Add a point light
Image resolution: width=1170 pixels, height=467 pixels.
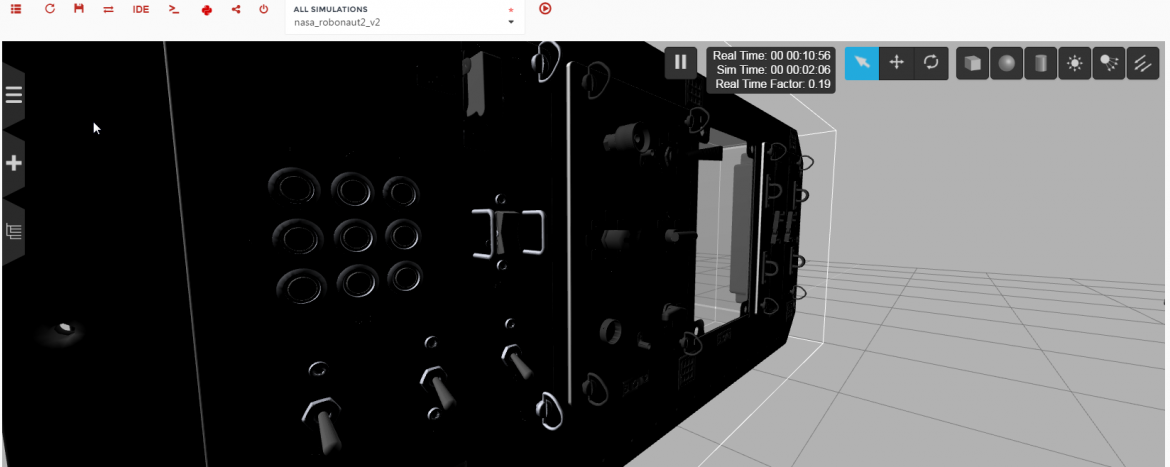[1074, 63]
